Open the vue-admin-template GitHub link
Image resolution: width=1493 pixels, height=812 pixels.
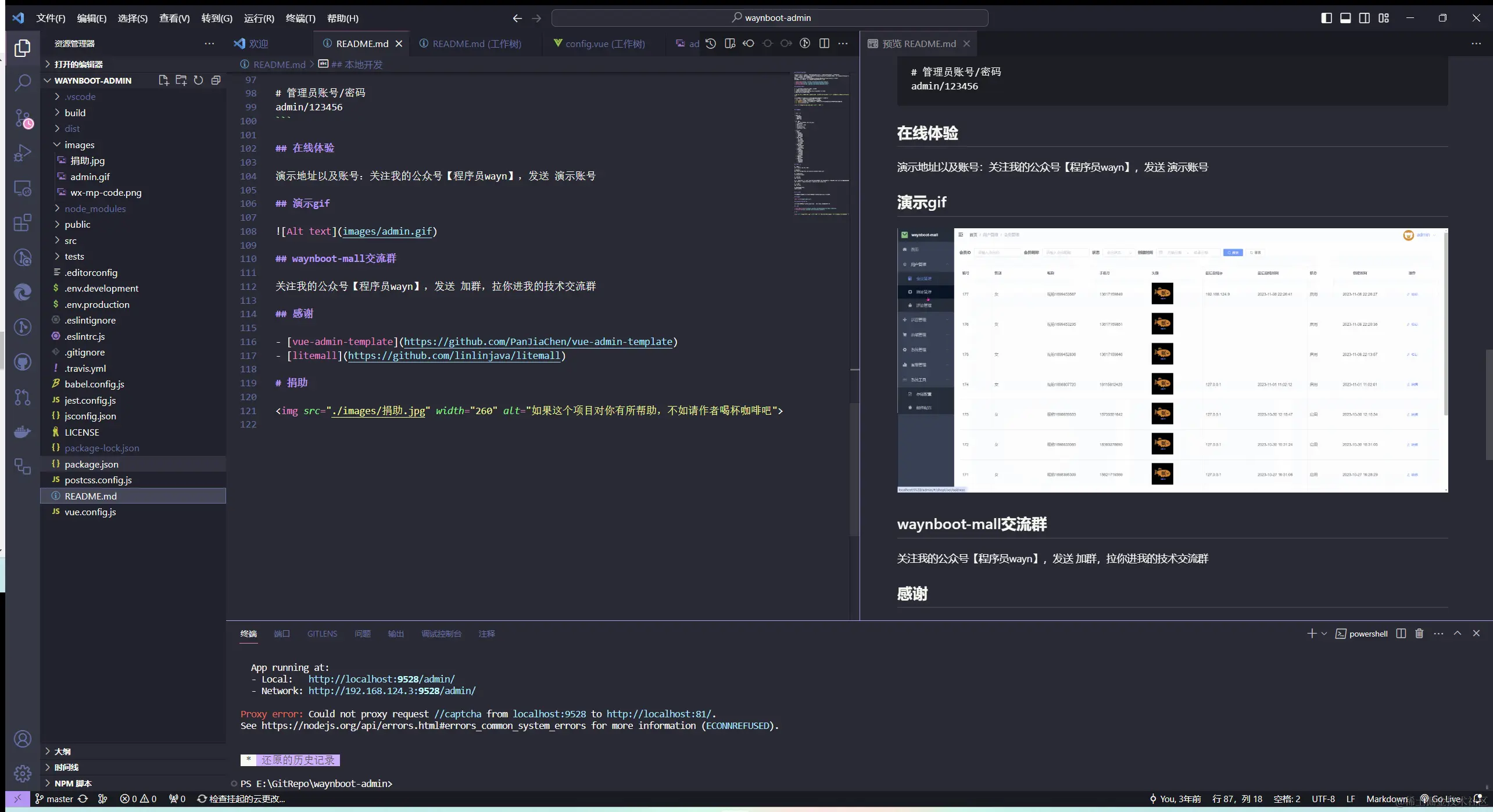[538, 342]
